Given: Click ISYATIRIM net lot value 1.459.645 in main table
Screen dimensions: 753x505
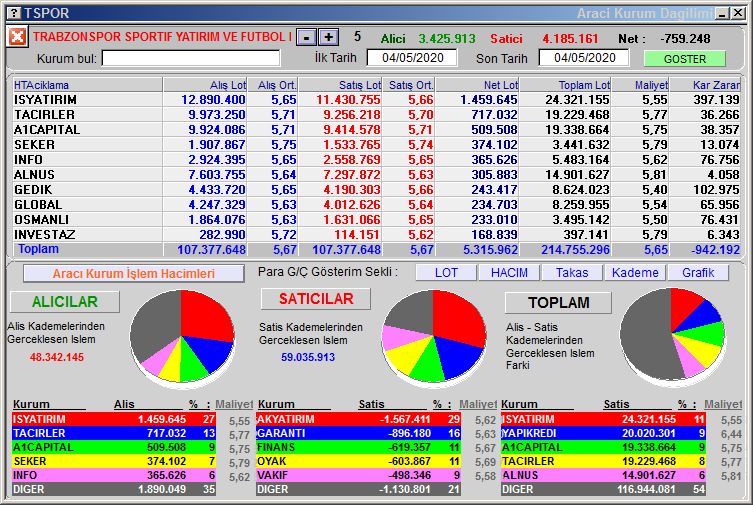Looking at the screenshot, I should point(489,99).
